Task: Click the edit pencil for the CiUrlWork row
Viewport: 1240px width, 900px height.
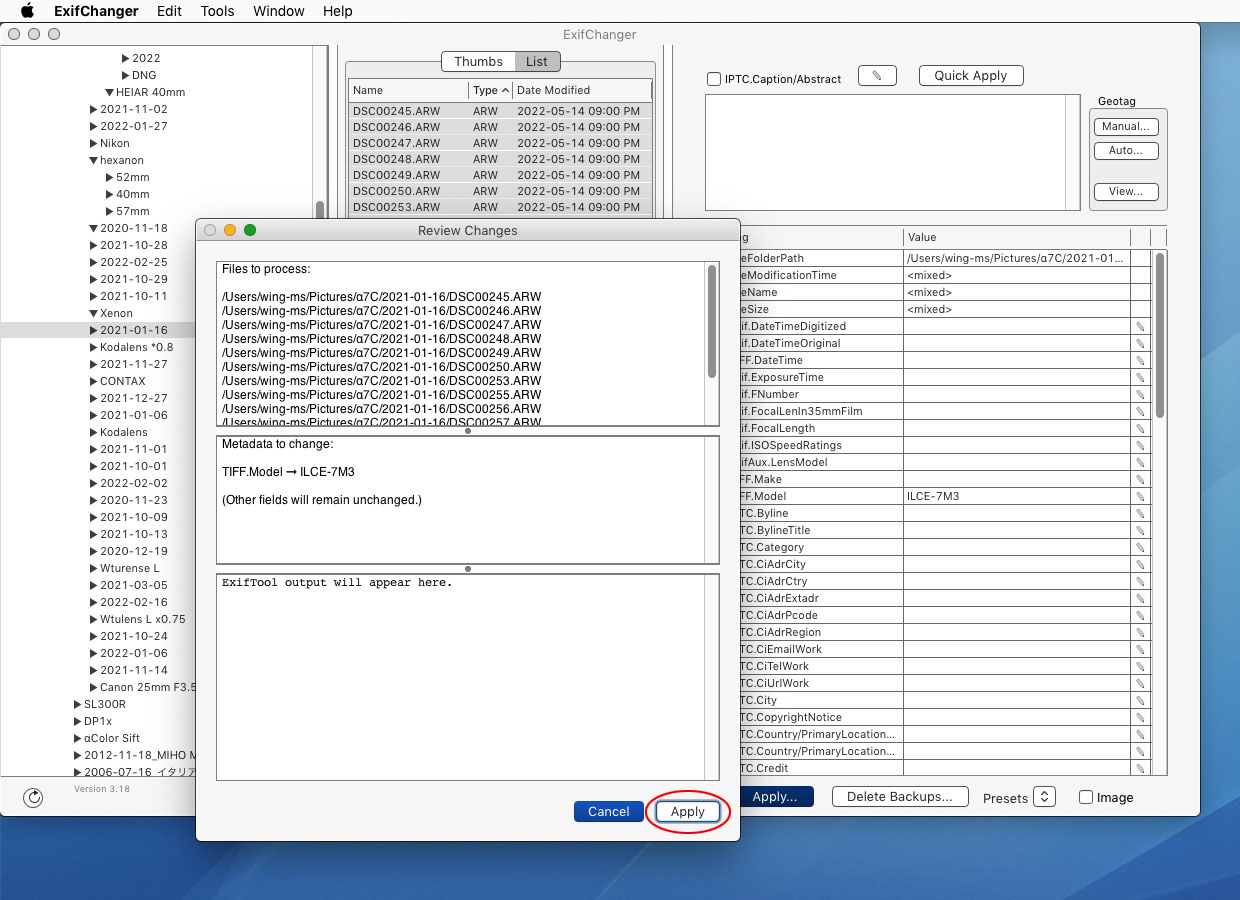Action: point(1139,683)
